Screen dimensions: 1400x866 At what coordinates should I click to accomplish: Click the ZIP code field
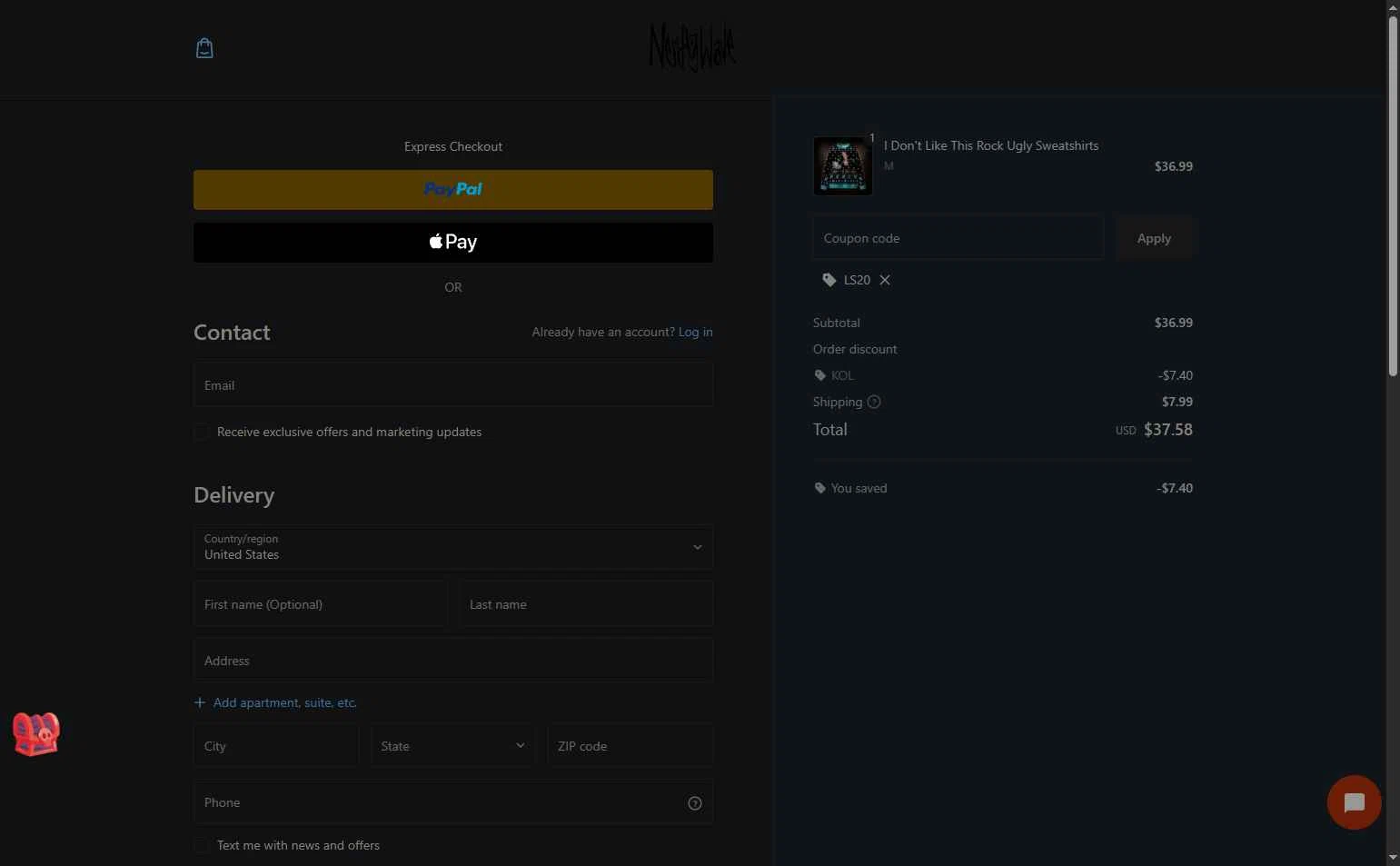coord(630,746)
